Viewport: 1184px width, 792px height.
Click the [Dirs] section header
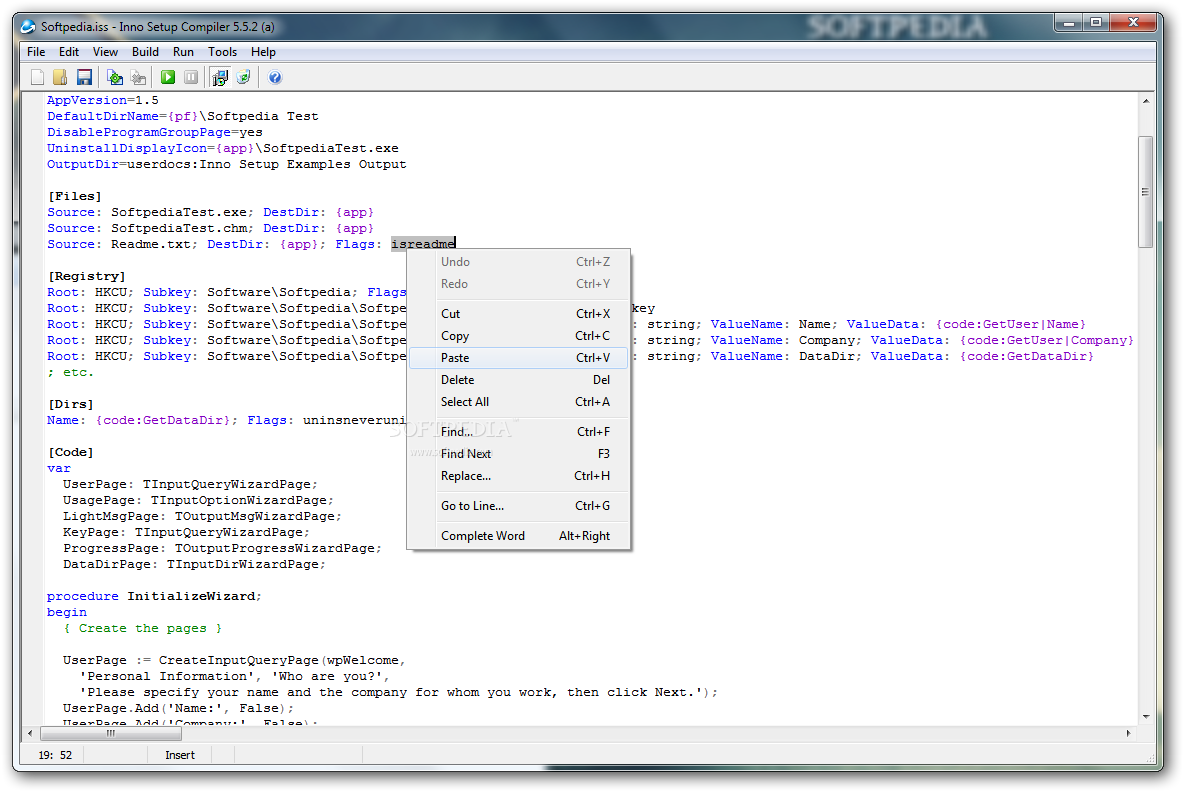pos(70,405)
